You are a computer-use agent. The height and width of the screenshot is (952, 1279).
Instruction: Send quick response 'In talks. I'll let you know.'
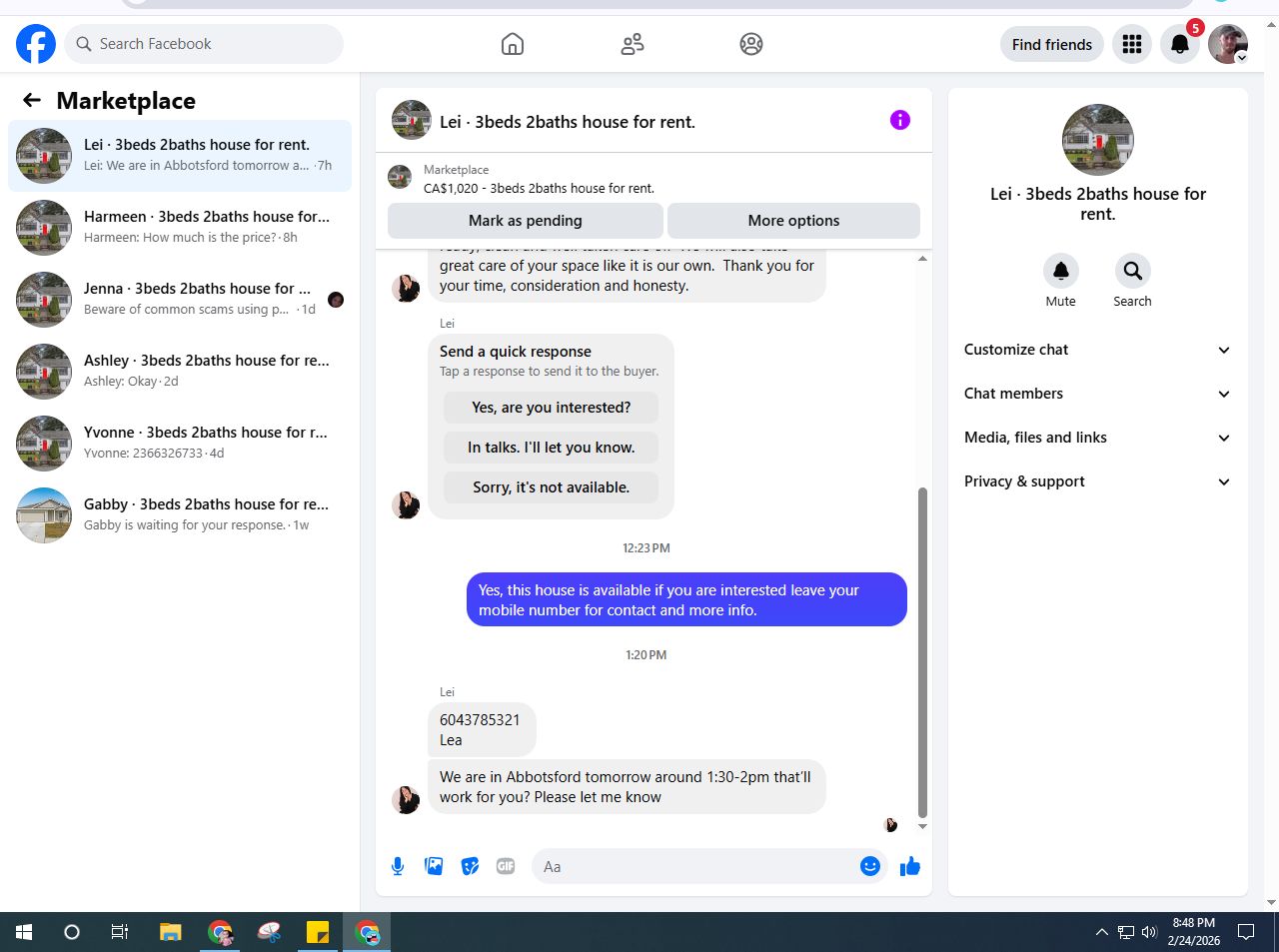[x=551, y=448]
